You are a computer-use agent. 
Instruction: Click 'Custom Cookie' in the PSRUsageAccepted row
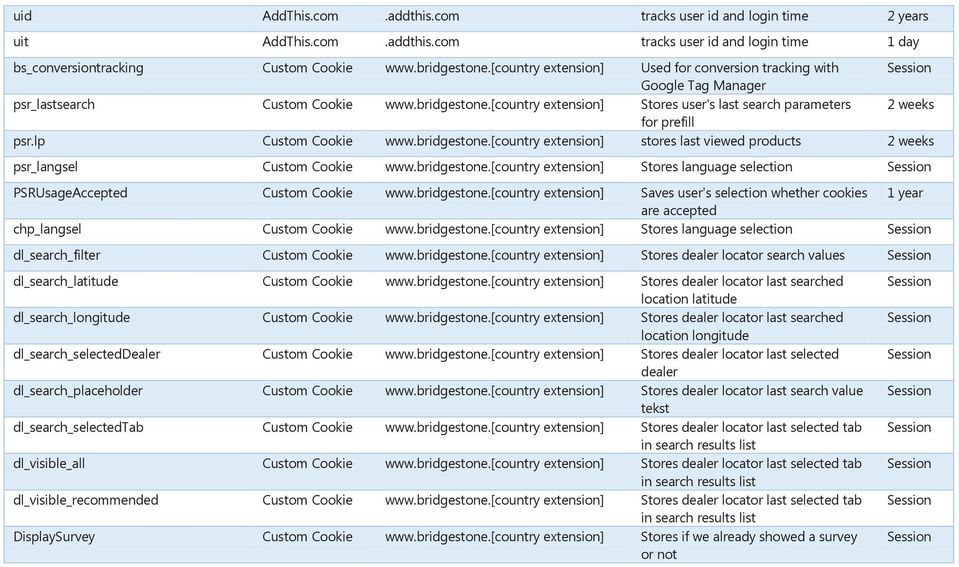point(307,193)
